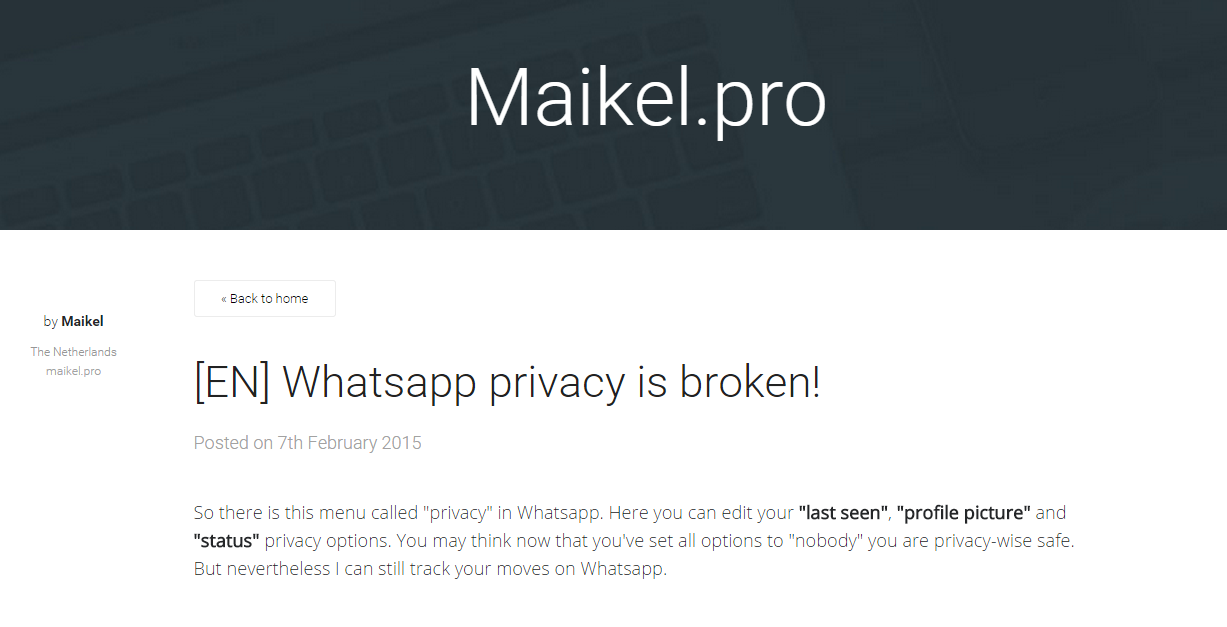Click the left arrow symbol in Back to home
The height and width of the screenshot is (627, 1227).
tap(224, 299)
